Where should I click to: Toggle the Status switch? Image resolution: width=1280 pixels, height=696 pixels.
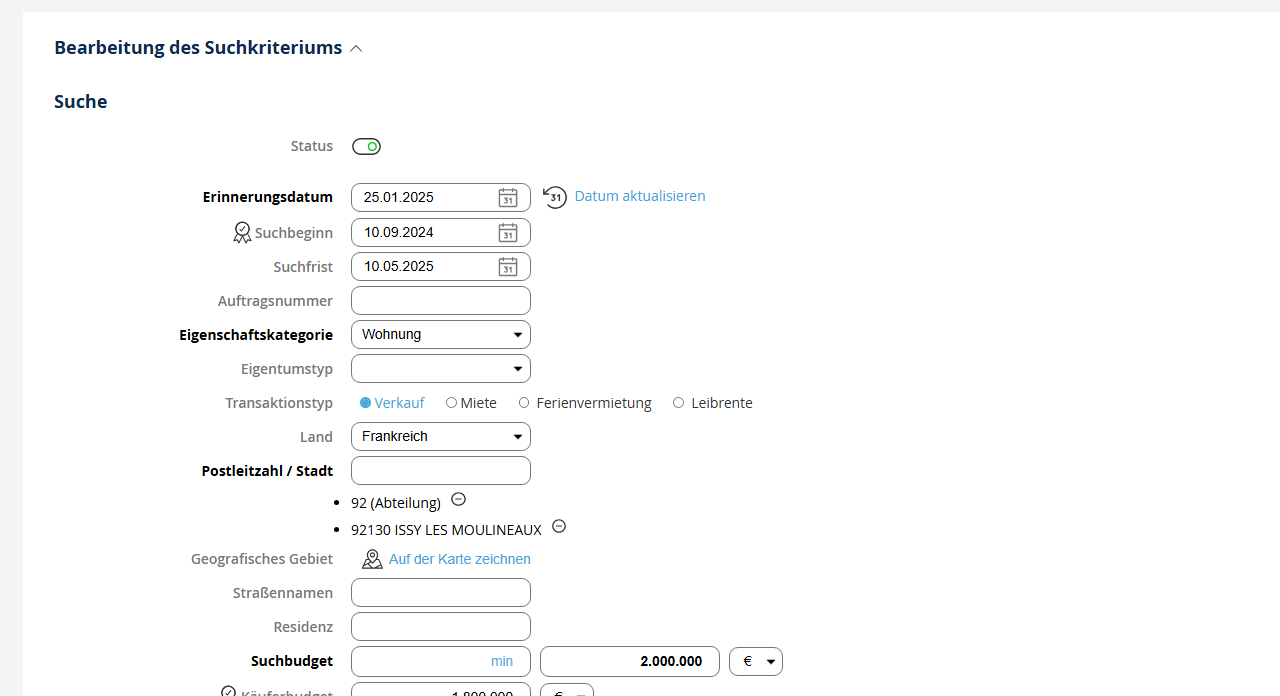point(366,147)
